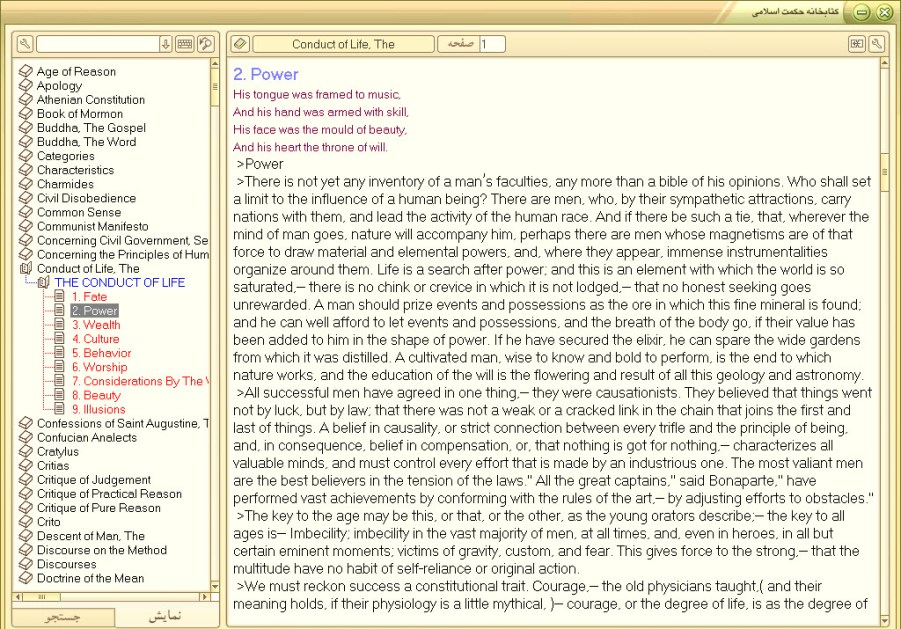
Task: Click the book list horizontal scroll-right arrow
Action: pyautogui.click(x=204, y=596)
